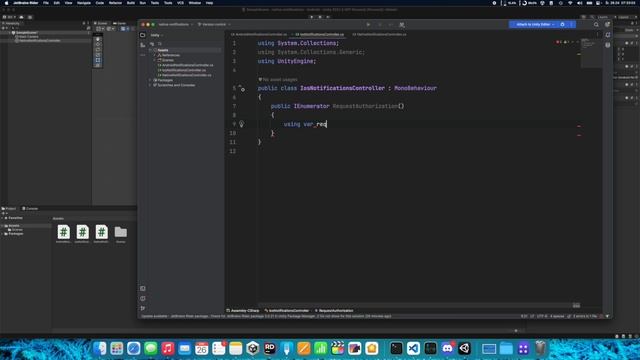
Task: Place cursor at end of line 9 code
Action: pyautogui.click(x=327, y=124)
